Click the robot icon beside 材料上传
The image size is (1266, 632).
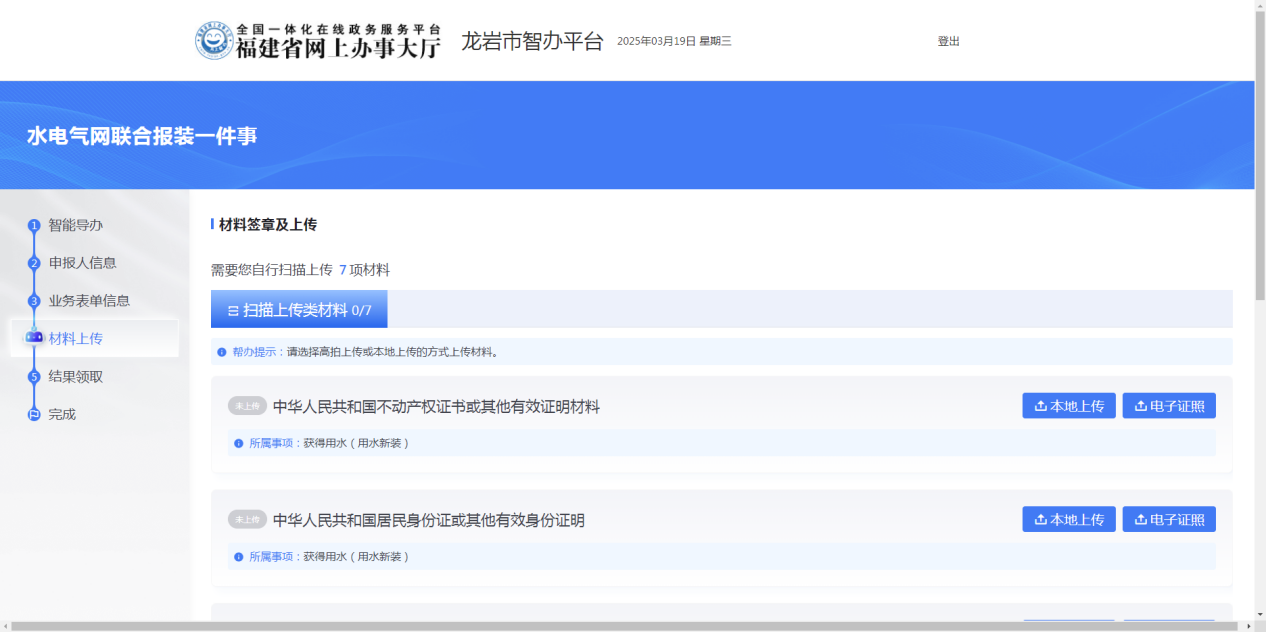pos(34,338)
